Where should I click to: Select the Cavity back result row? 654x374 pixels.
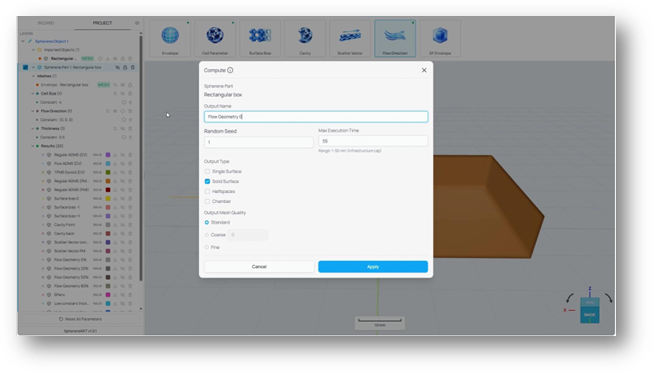pos(64,233)
